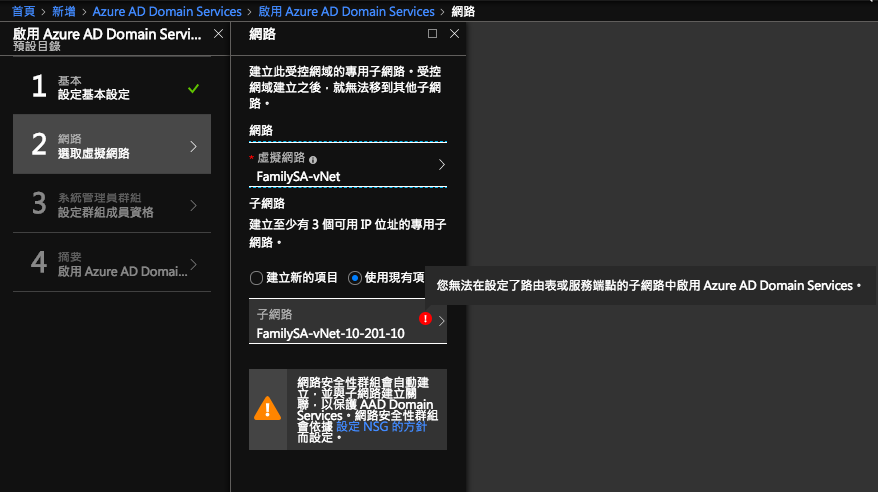Open step 4 摘要
The width and height of the screenshot is (878, 492).
point(112,263)
